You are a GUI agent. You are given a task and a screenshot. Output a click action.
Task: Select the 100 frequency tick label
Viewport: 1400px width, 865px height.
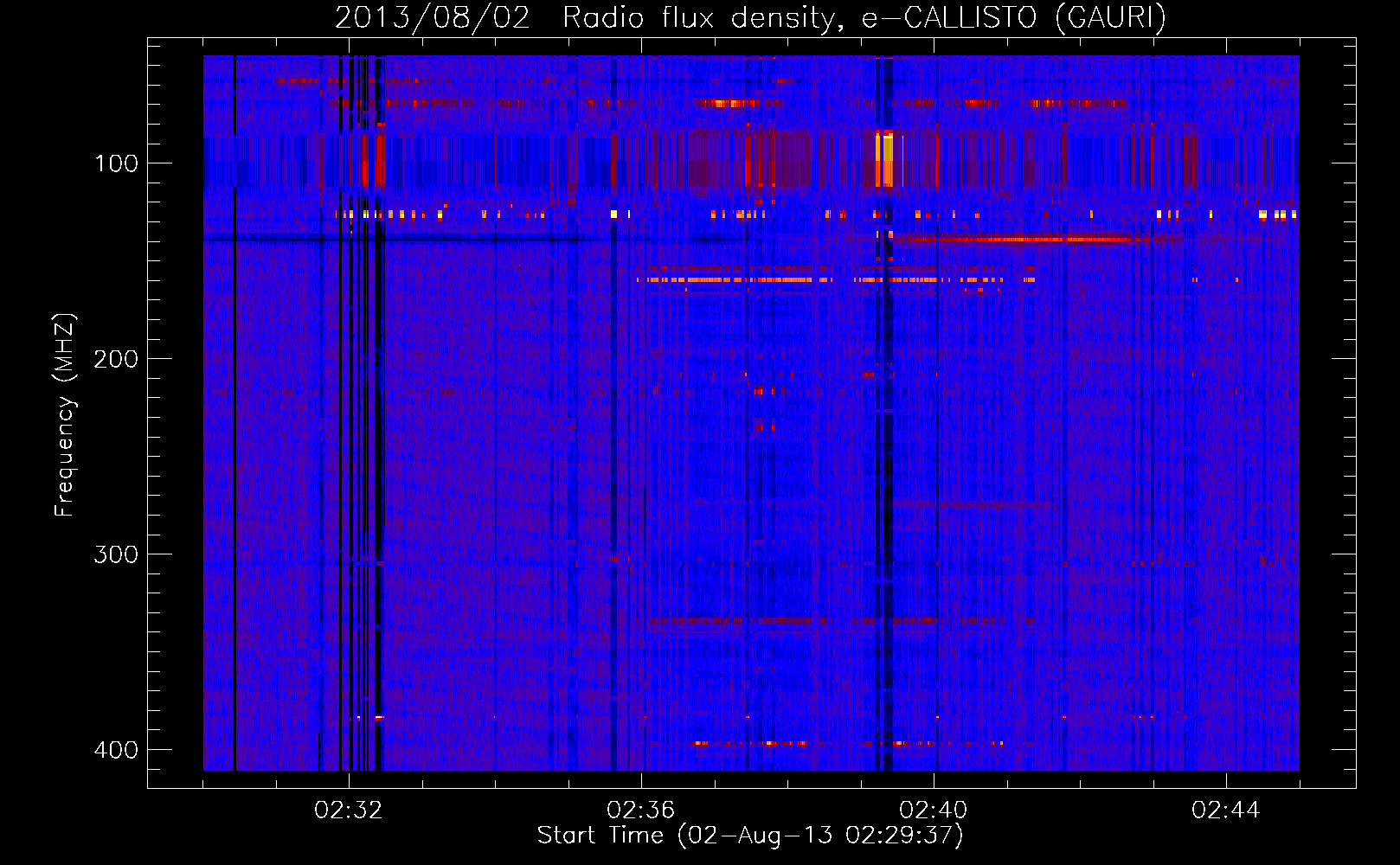coord(116,163)
